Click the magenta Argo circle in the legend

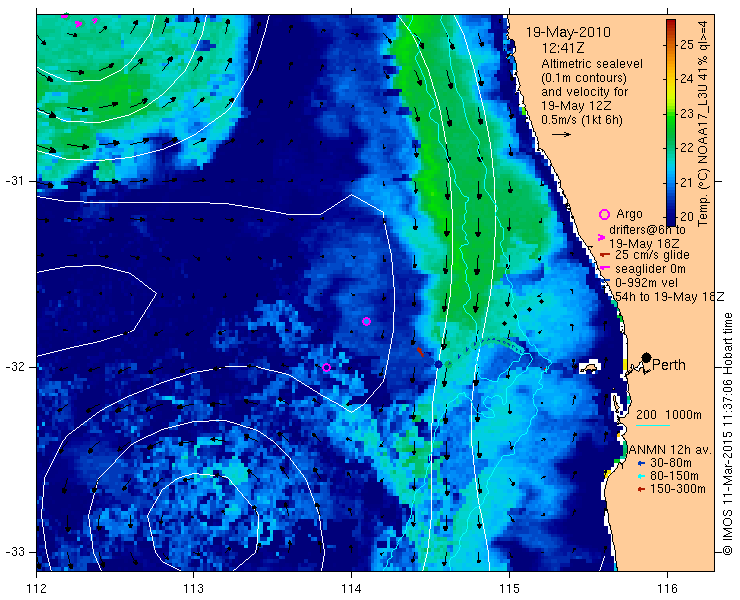tap(604, 214)
